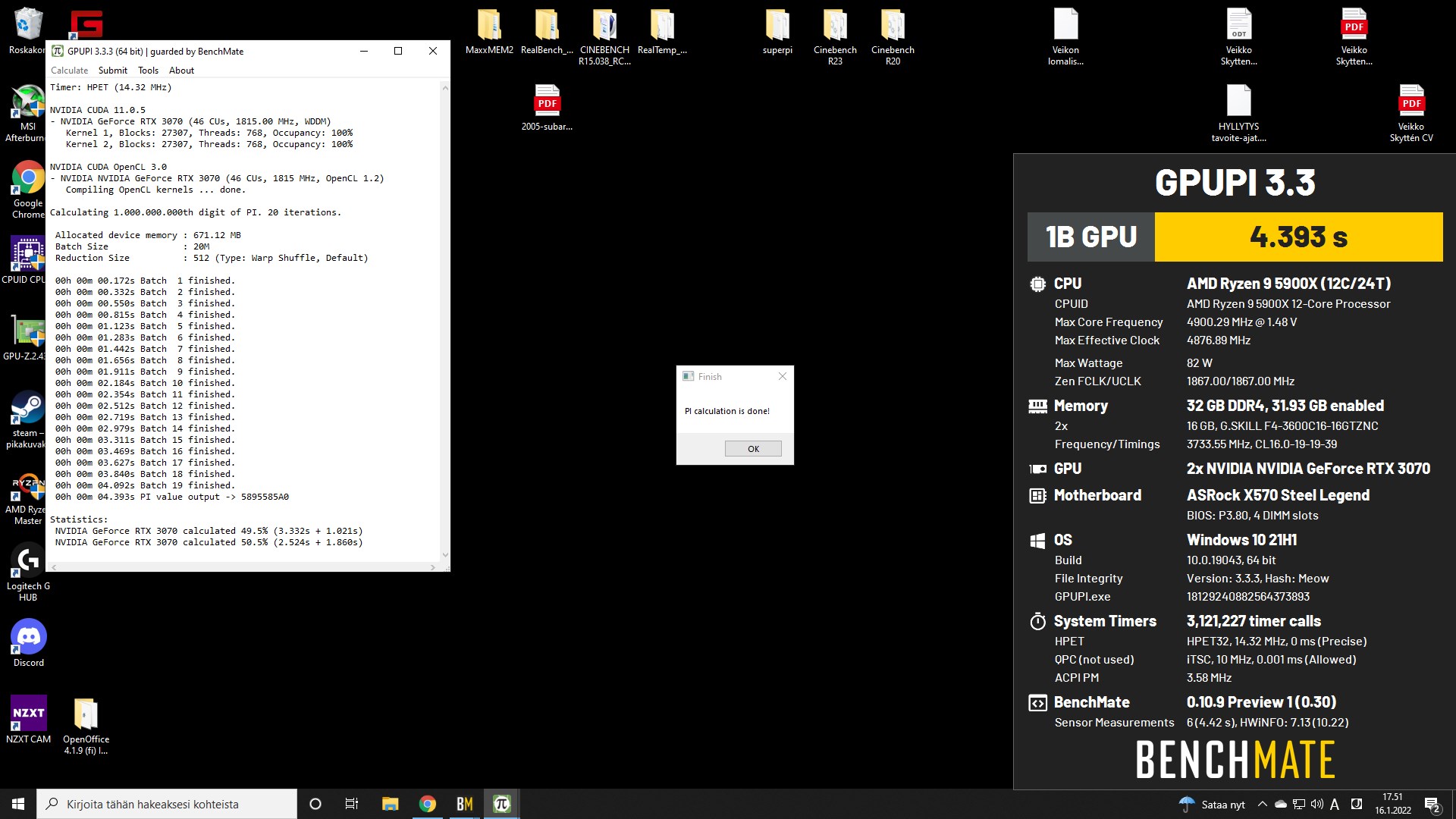Click OK in the Finish dialog
Screen dimensions: 1456x819
[753, 449]
